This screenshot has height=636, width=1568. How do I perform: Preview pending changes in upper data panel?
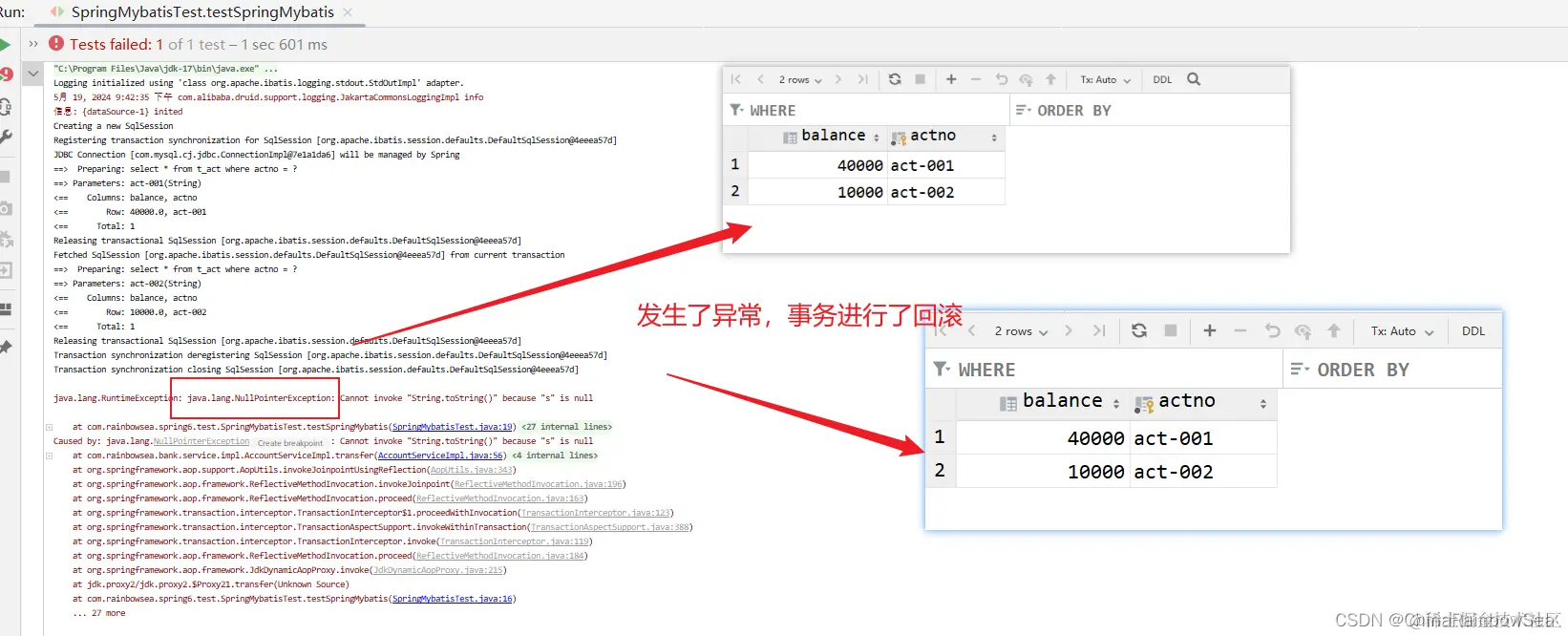point(1026,80)
